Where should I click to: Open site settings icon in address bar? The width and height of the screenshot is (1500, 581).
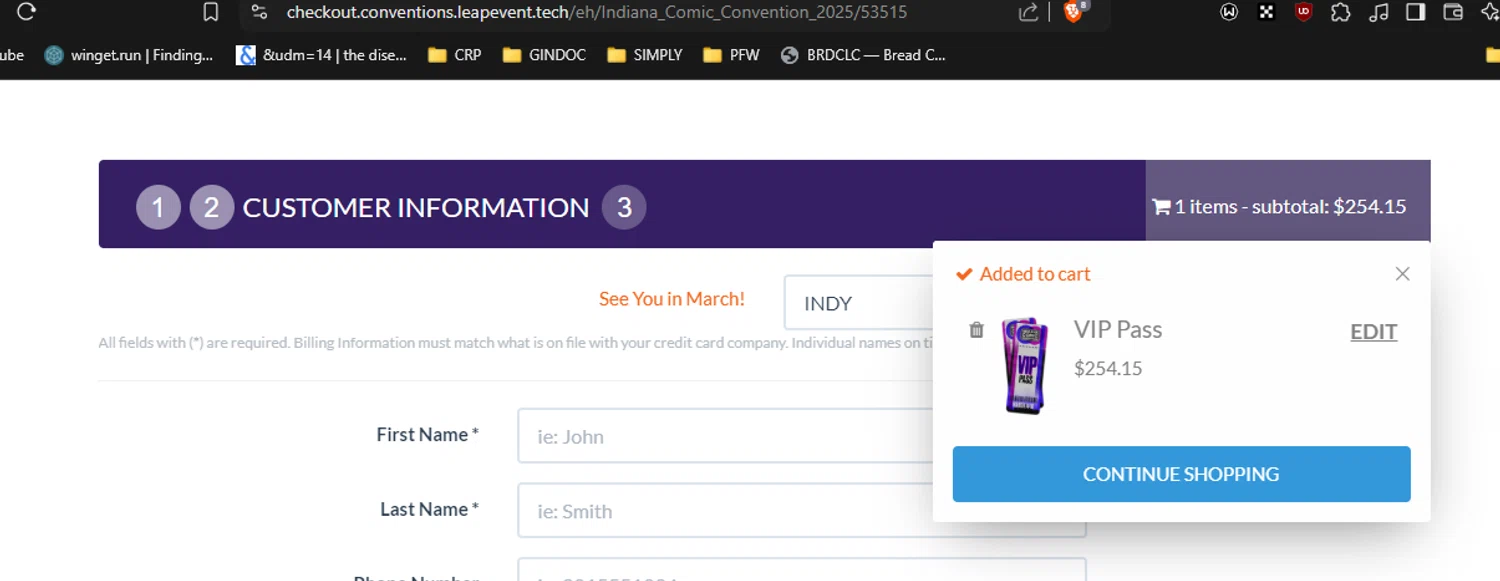[x=259, y=12]
